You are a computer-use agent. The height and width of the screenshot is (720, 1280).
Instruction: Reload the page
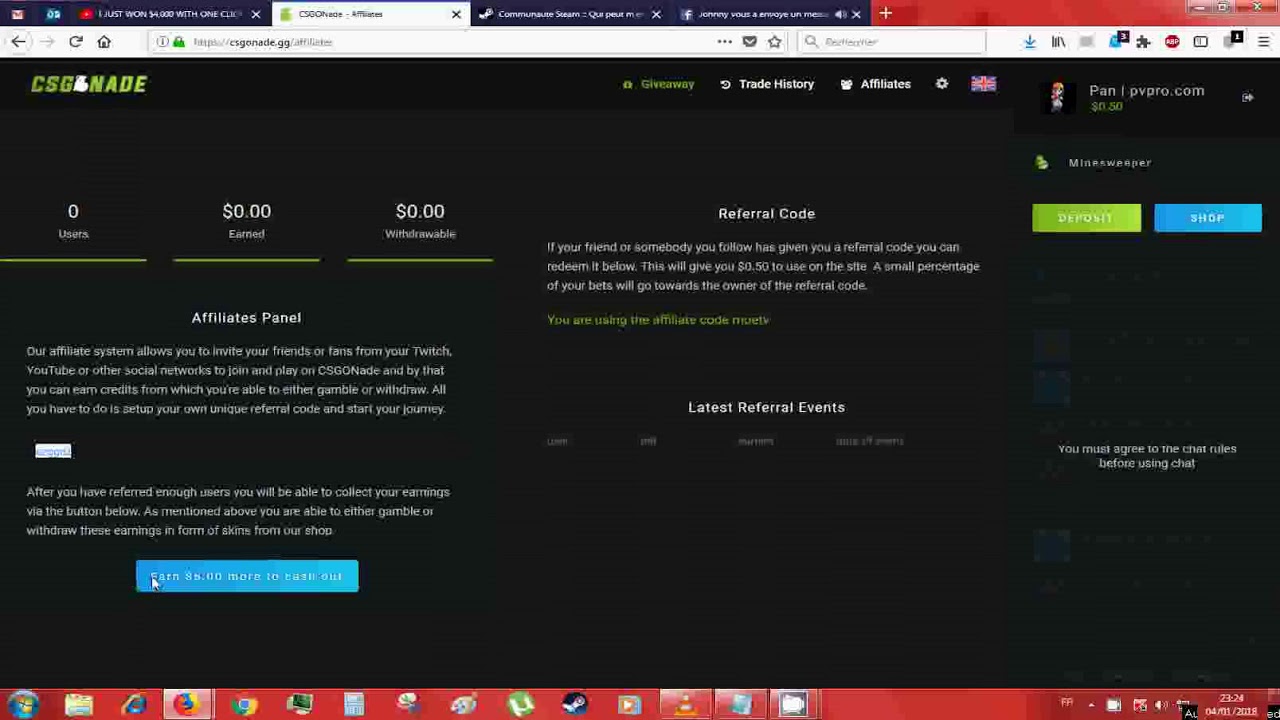[x=76, y=42]
